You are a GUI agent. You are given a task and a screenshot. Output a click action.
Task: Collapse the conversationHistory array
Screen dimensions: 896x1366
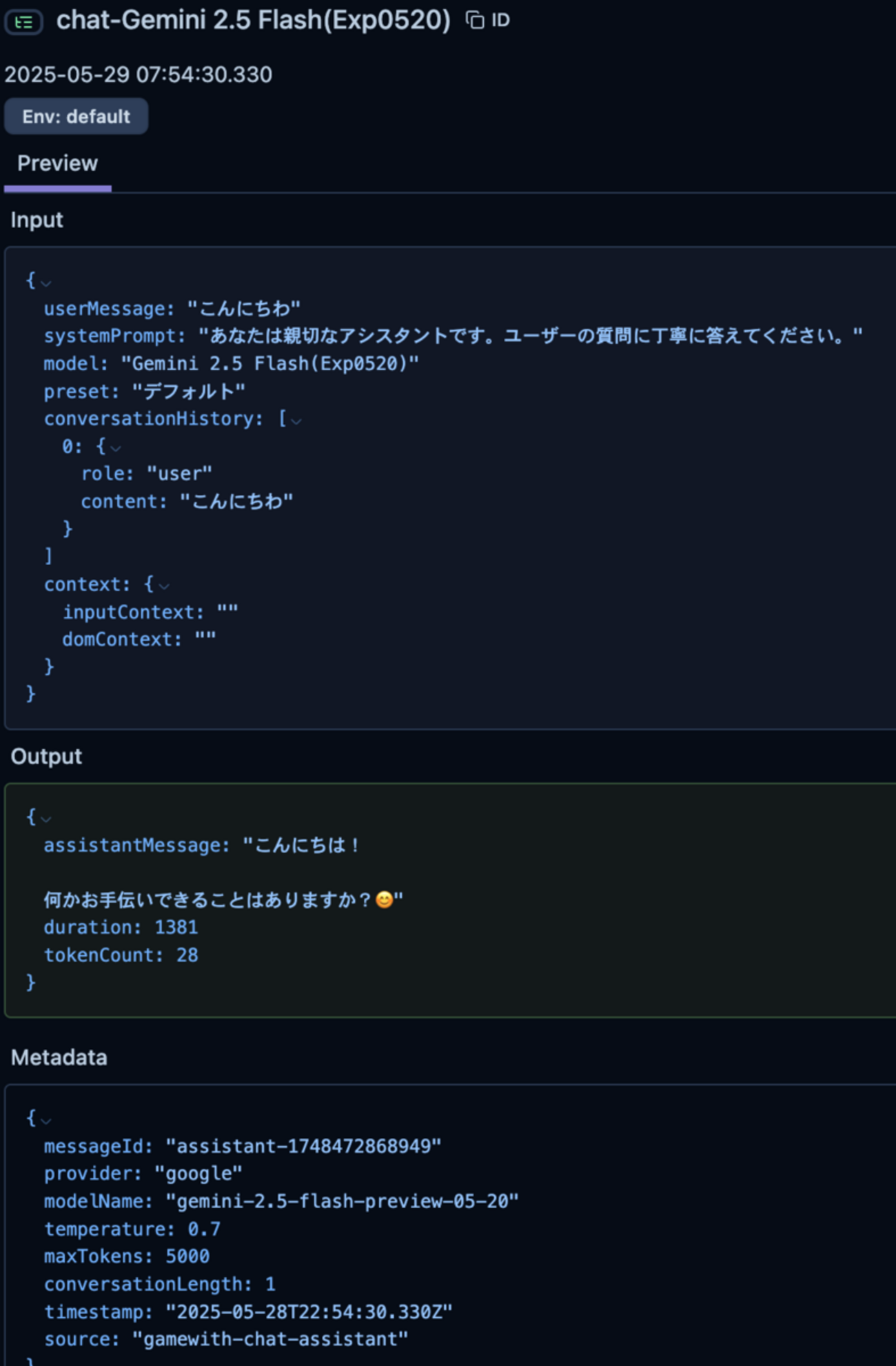pyautogui.click(x=296, y=420)
